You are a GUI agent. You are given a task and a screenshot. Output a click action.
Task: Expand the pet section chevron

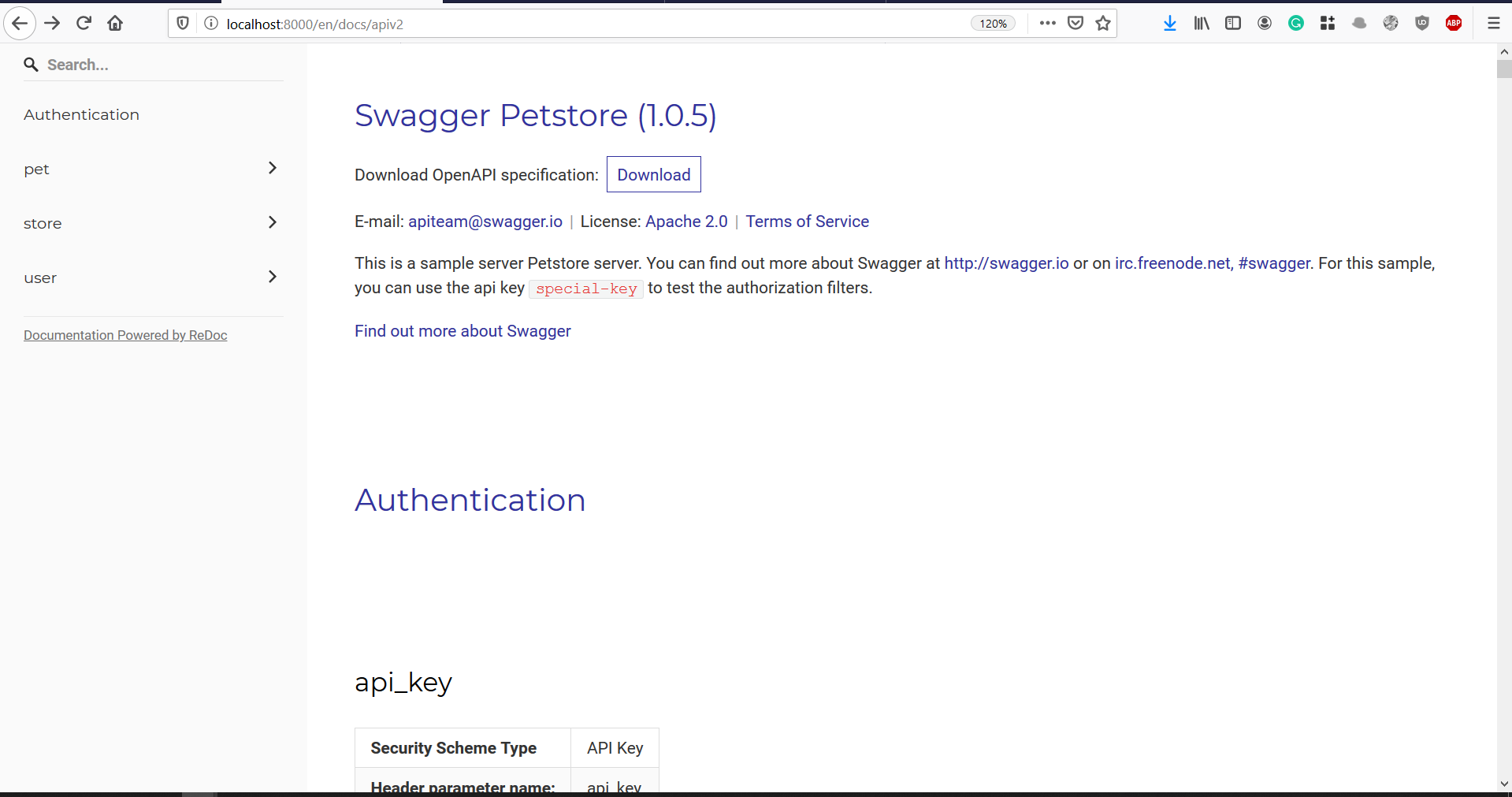(x=272, y=168)
